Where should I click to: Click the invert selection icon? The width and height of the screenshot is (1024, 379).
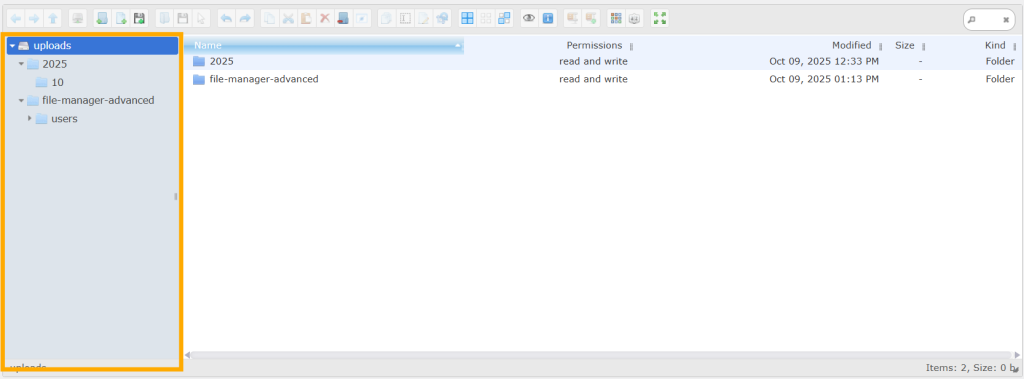(x=504, y=19)
